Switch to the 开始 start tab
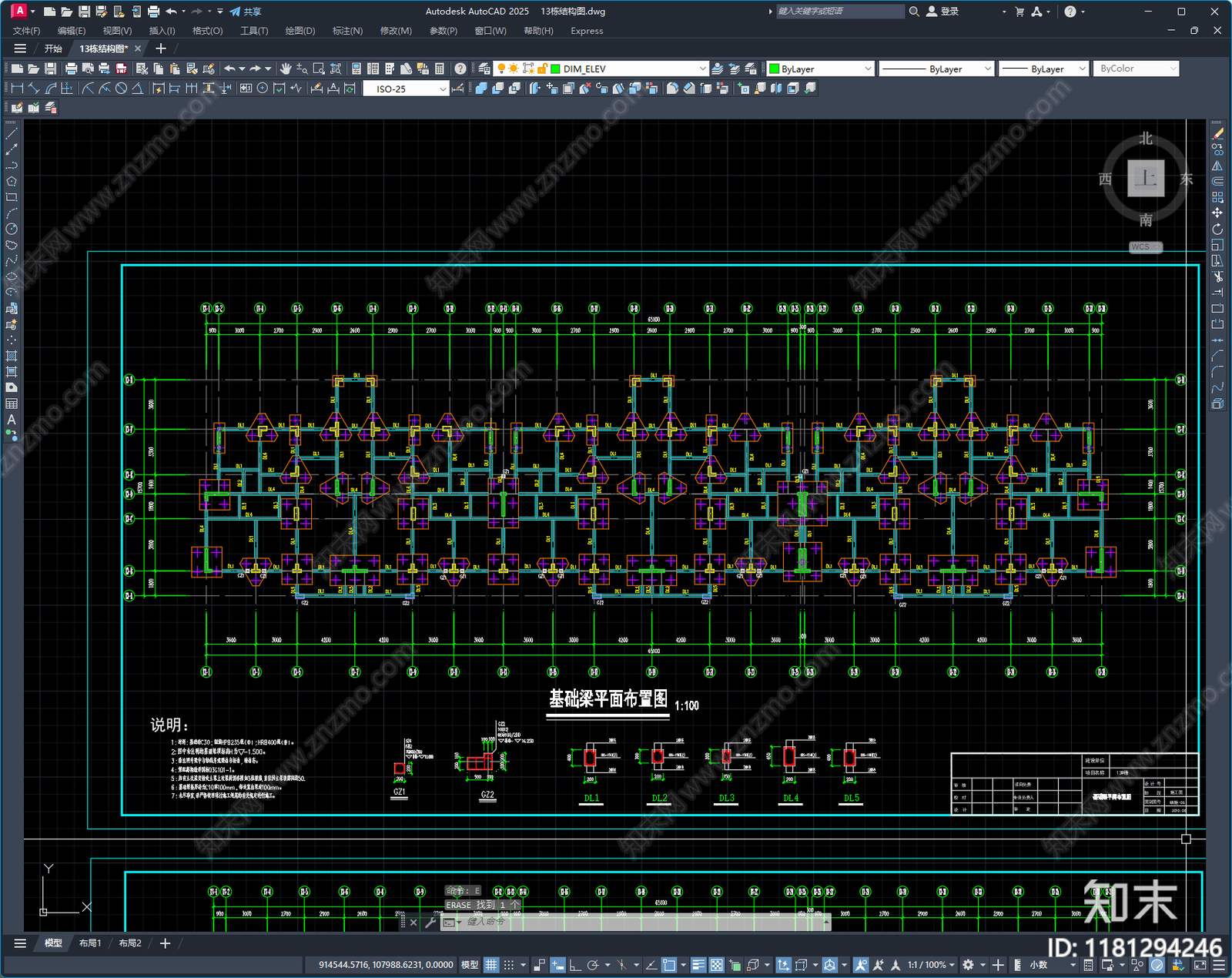 (53, 49)
